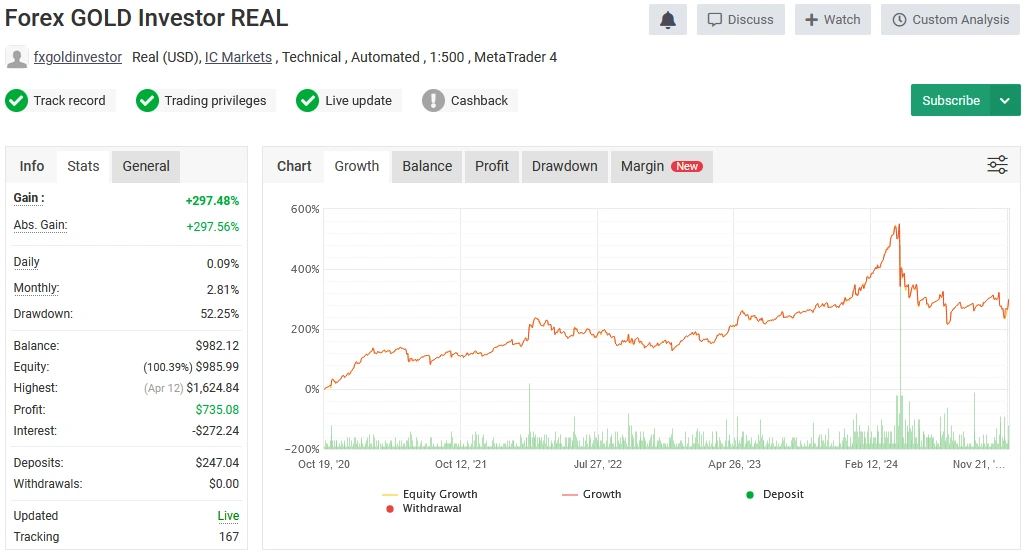Add system to Watch list

[833, 20]
